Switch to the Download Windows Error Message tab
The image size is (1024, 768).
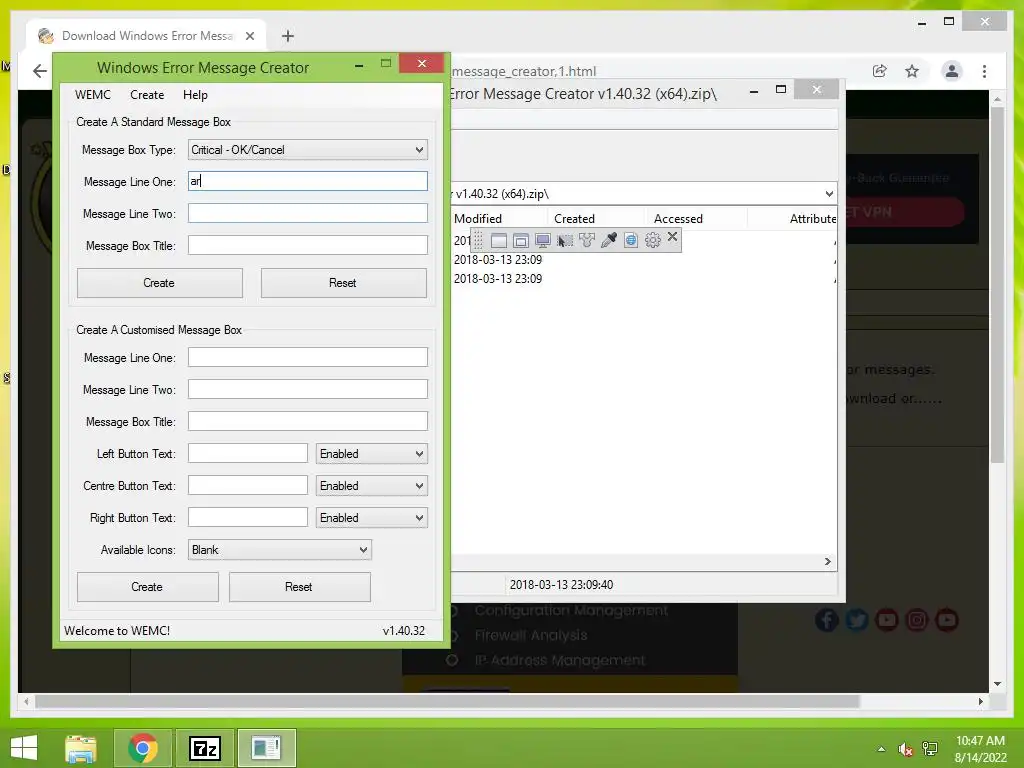147,36
